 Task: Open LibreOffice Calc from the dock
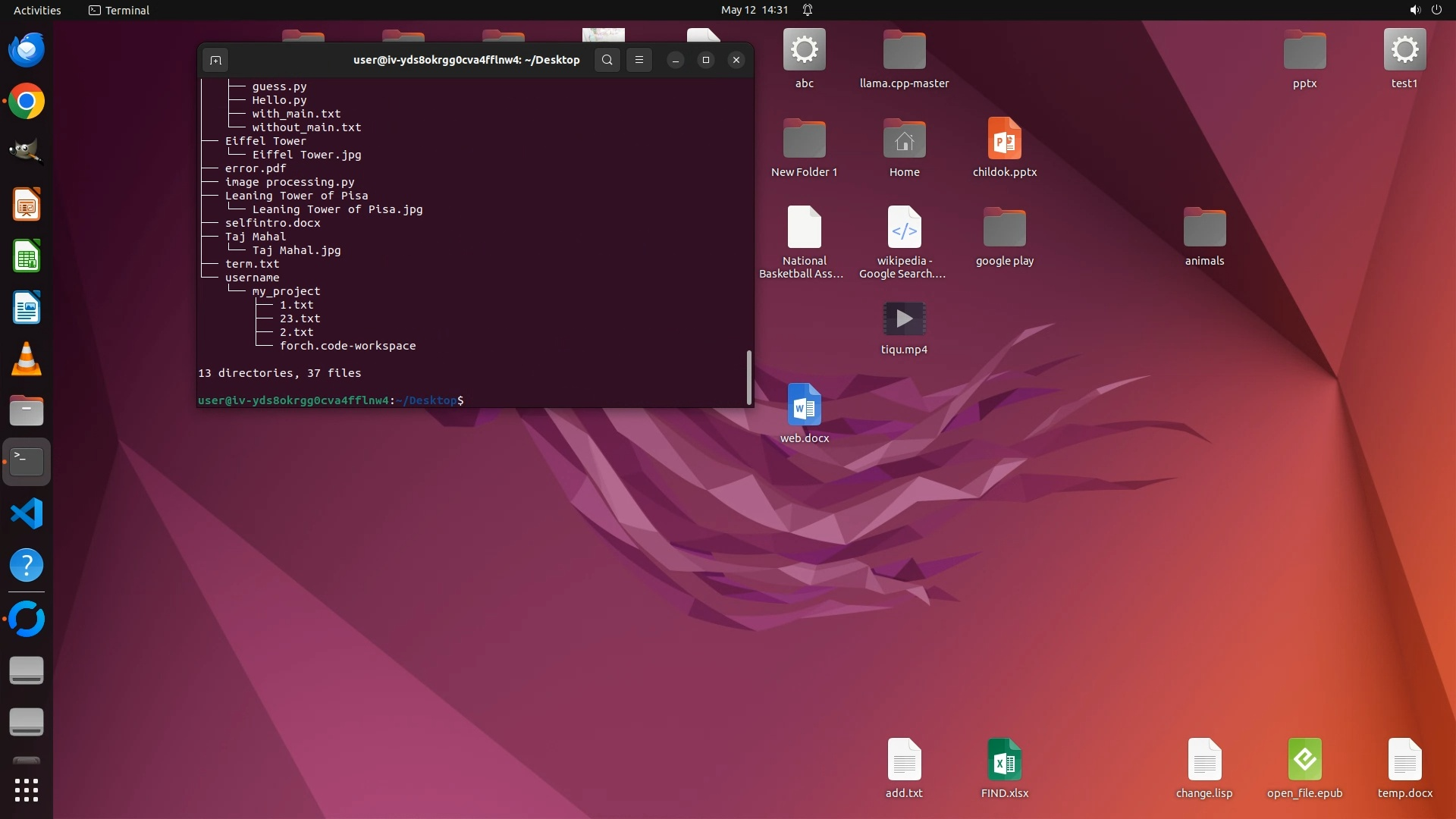tap(27, 256)
